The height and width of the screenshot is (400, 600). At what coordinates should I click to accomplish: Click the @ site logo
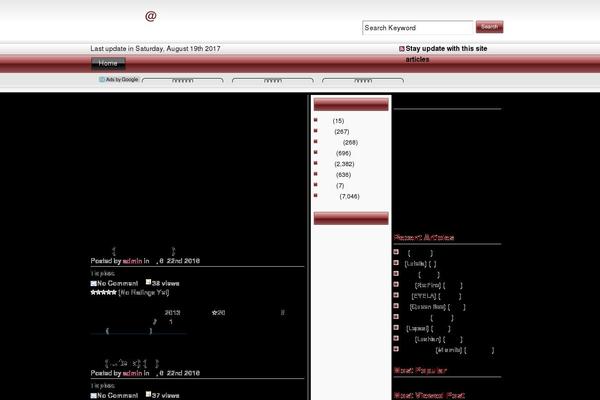pyautogui.click(x=151, y=16)
